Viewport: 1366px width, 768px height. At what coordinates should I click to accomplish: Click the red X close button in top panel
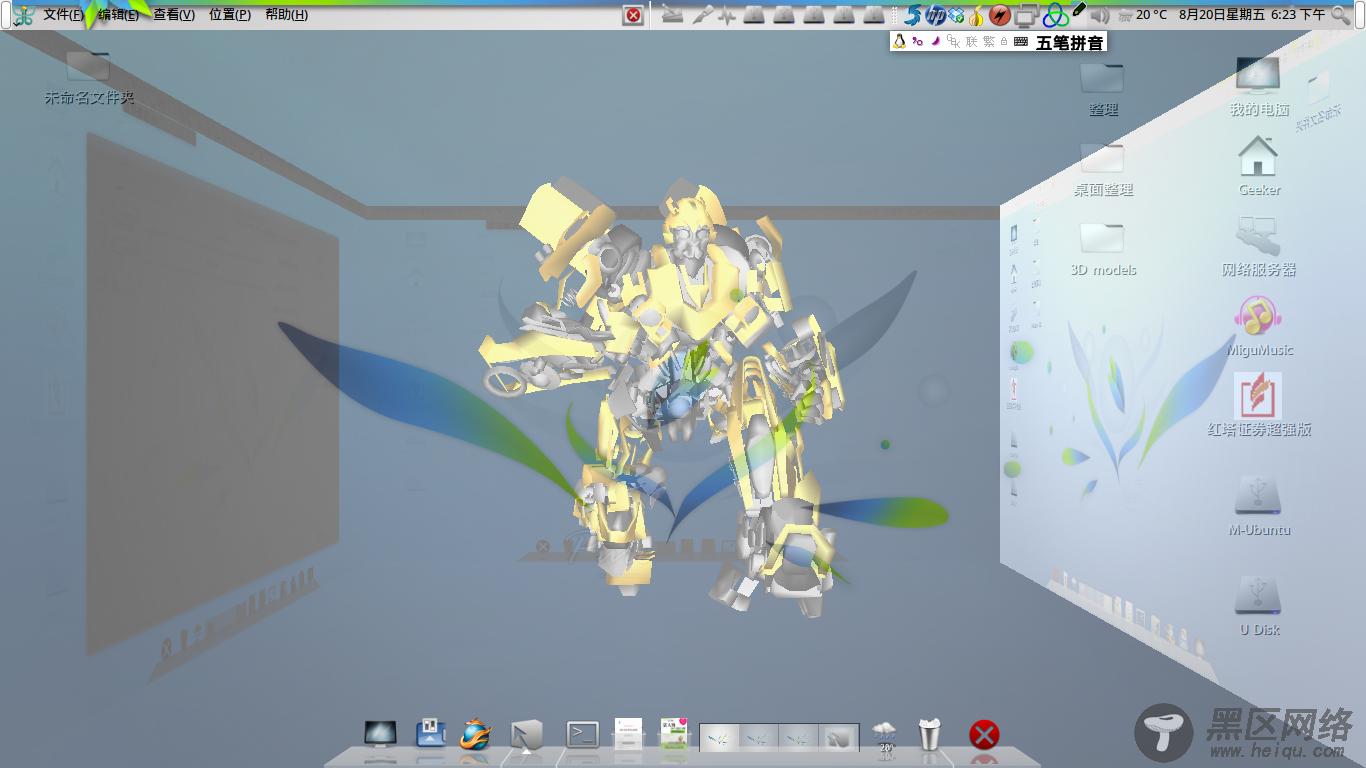pyautogui.click(x=633, y=15)
